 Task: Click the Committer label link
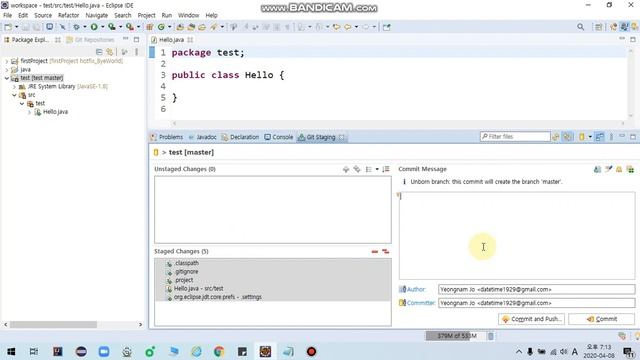420,303
